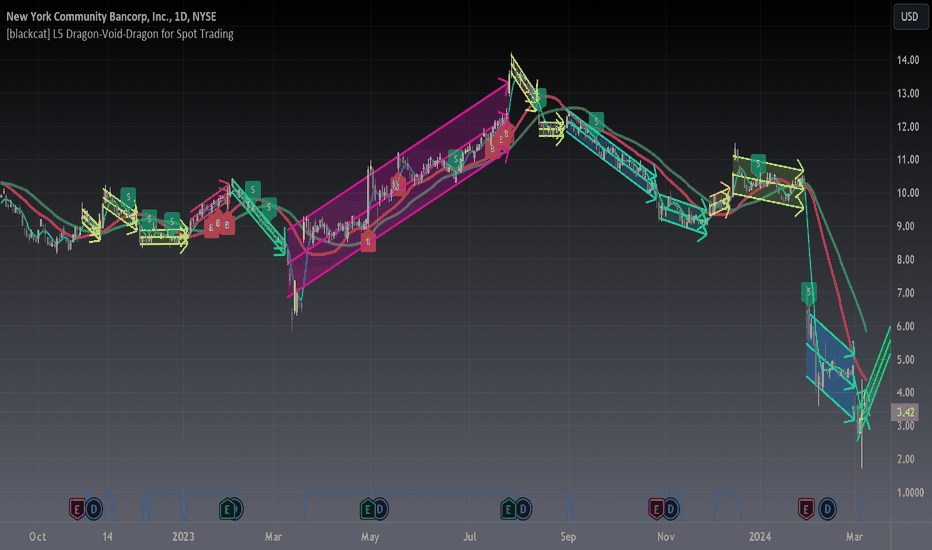This screenshot has width=932, height=550.
Task: Click the 2024 time axis label
Action: [x=760, y=537]
